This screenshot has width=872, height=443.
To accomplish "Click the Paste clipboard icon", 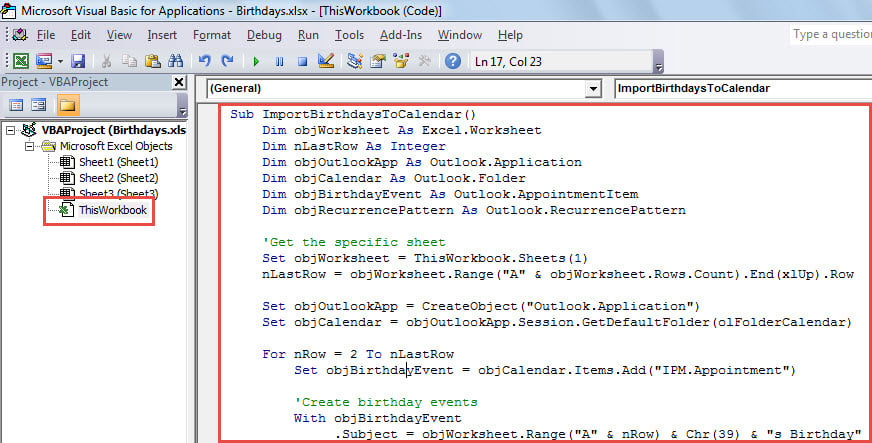I will [152, 61].
